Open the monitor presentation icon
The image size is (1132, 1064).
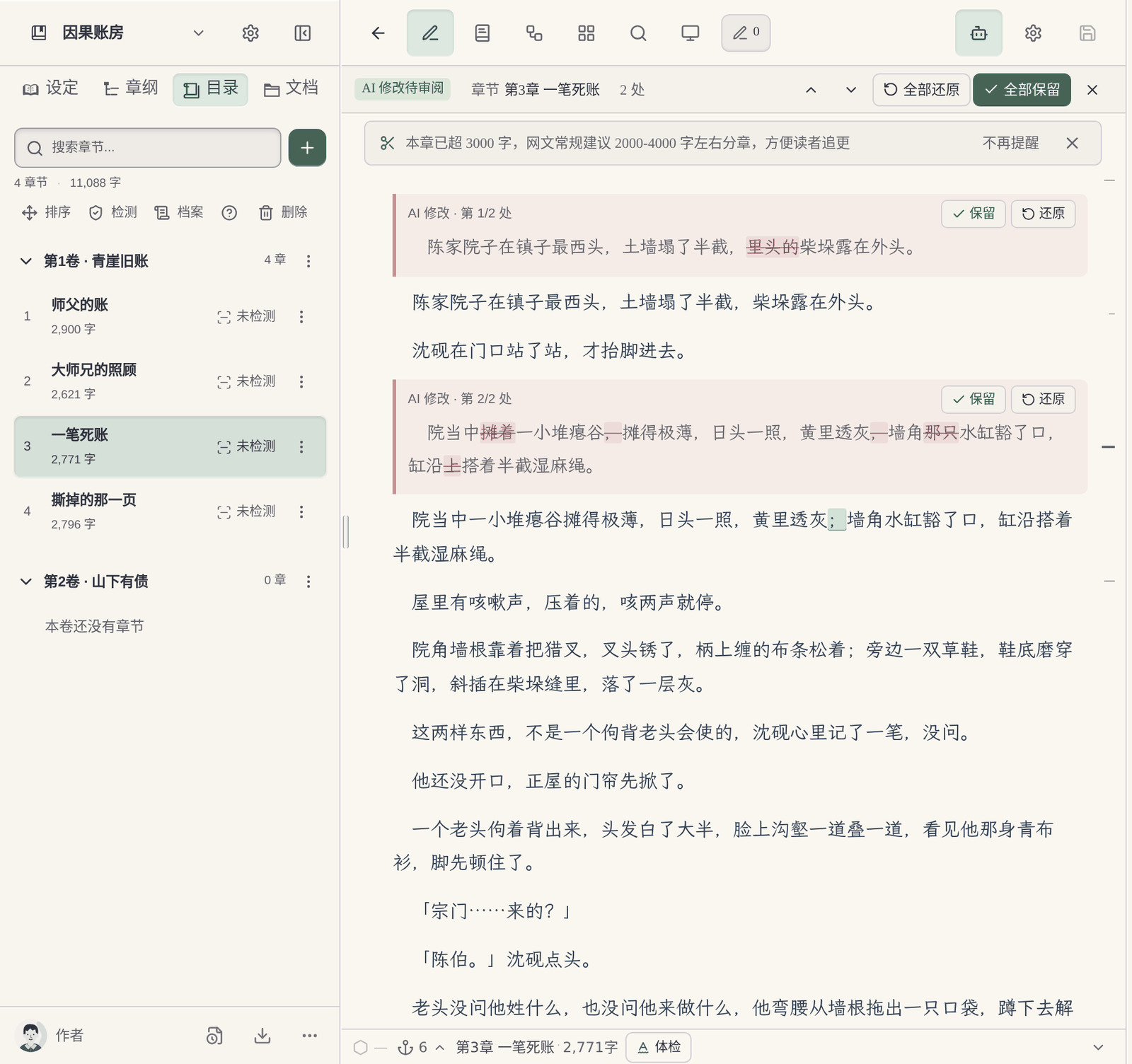[691, 33]
